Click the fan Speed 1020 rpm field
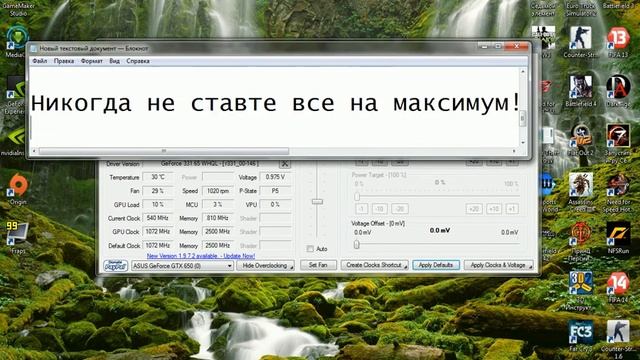 (218, 191)
